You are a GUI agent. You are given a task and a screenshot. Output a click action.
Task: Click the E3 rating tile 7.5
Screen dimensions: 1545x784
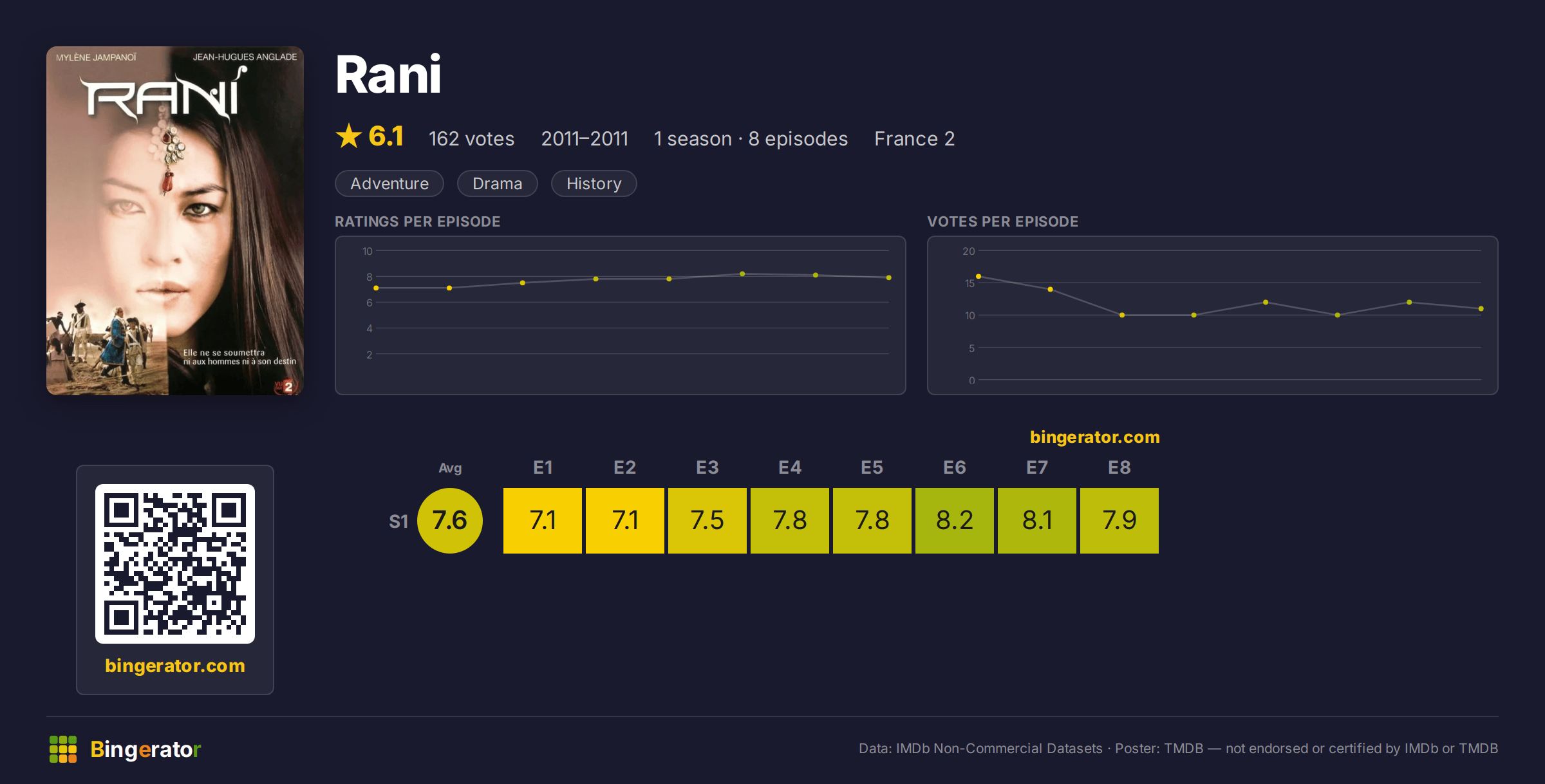point(707,521)
